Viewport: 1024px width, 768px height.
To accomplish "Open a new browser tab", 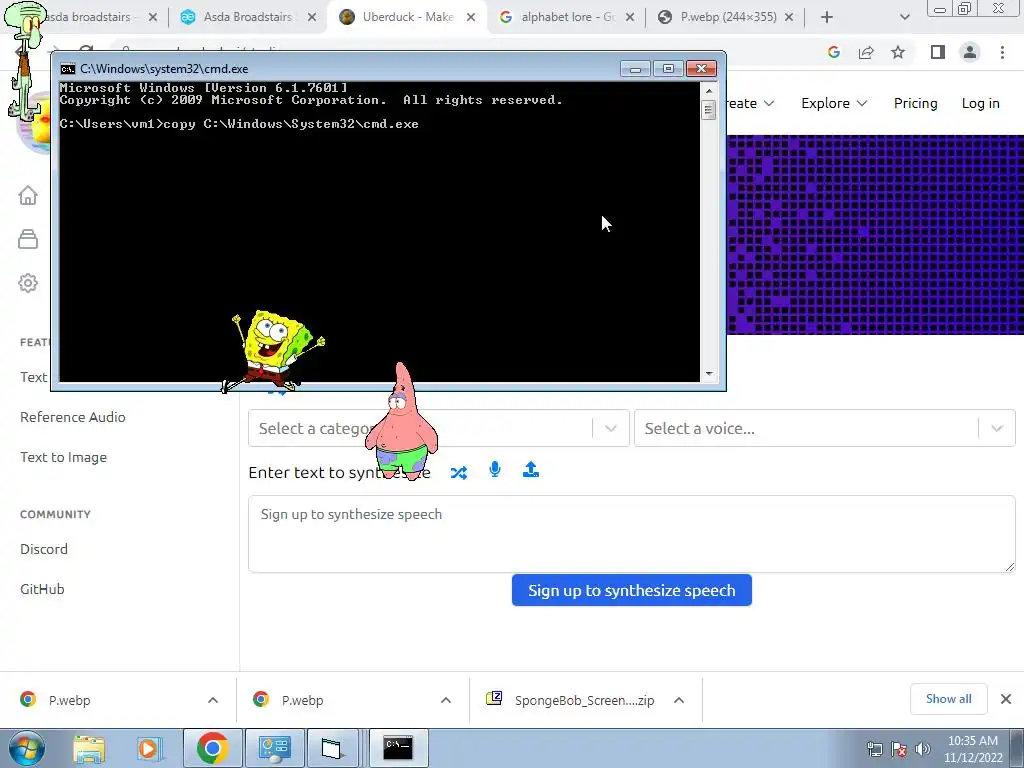I will point(827,17).
